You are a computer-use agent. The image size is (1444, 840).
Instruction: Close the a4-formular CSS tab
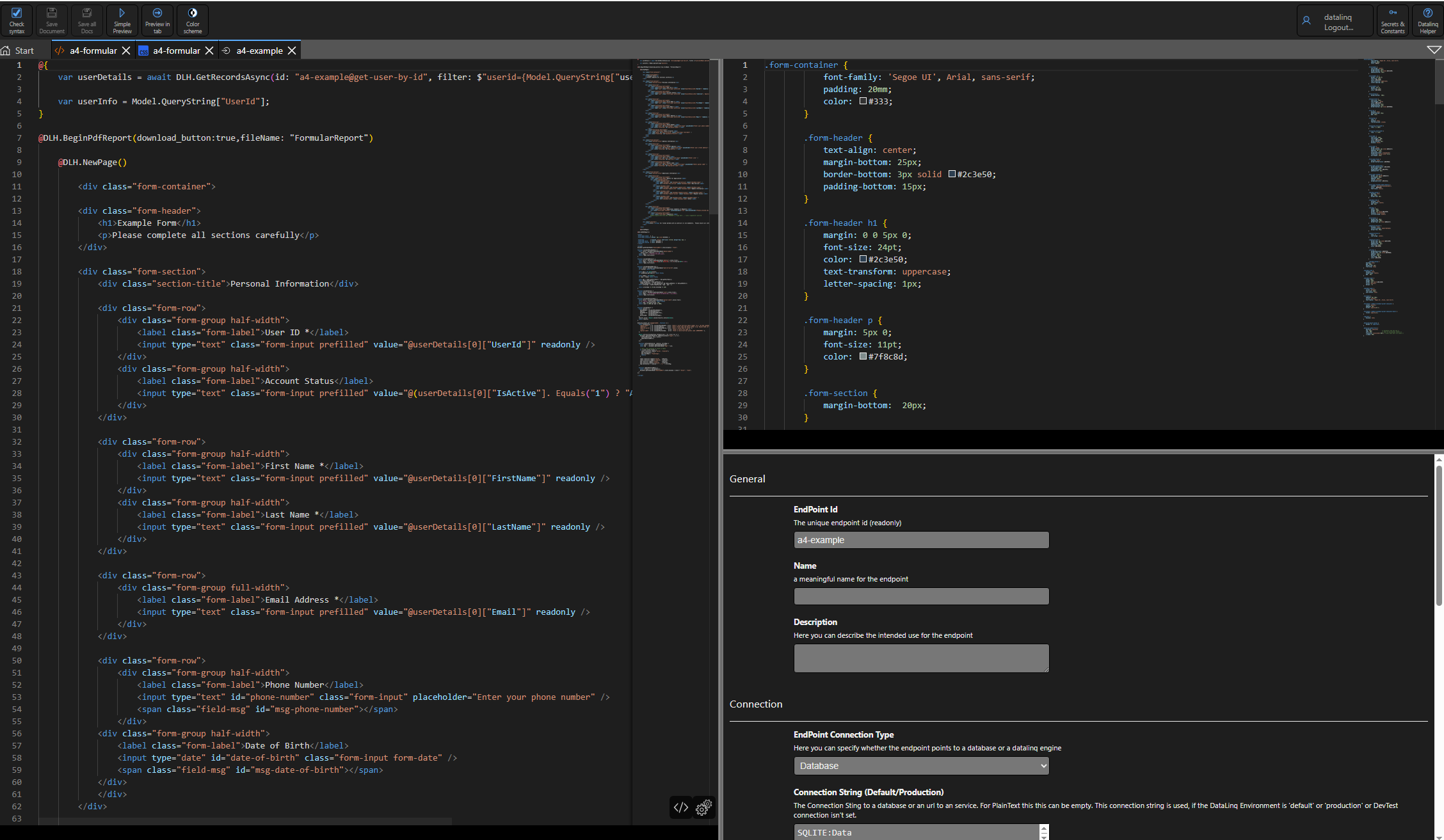coord(209,51)
